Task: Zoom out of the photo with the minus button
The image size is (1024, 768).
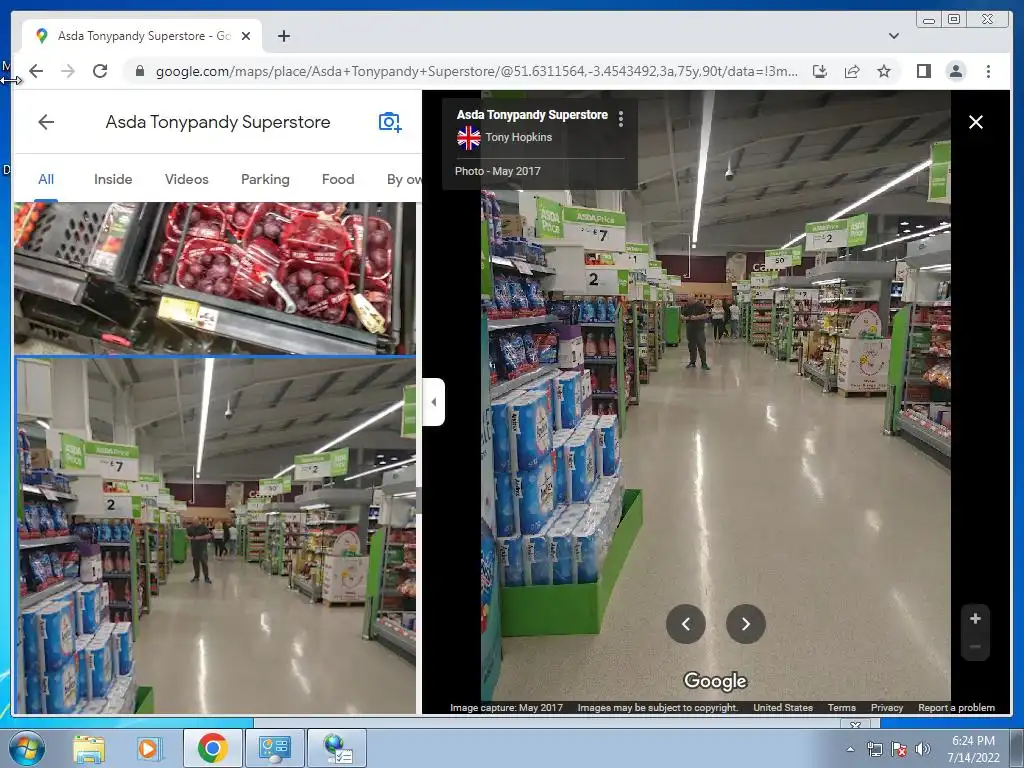Action: (975, 647)
